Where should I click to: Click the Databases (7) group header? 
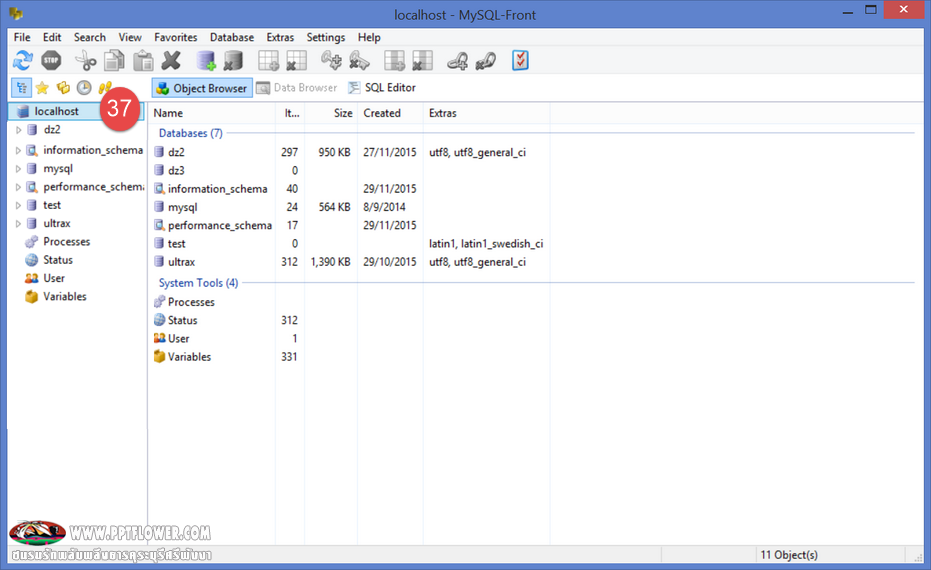tap(191, 133)
